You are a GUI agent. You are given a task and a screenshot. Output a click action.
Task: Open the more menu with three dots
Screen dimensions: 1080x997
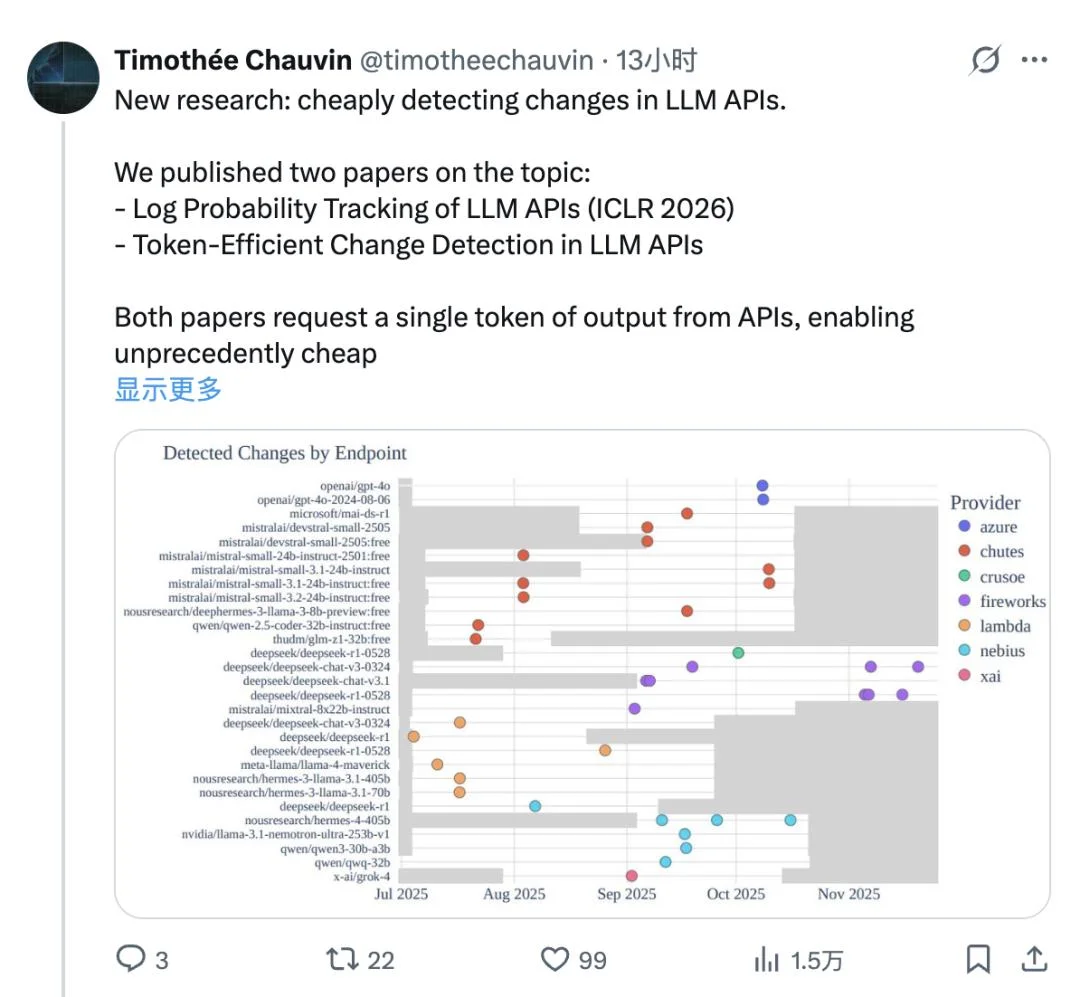tap(1035, 60)
